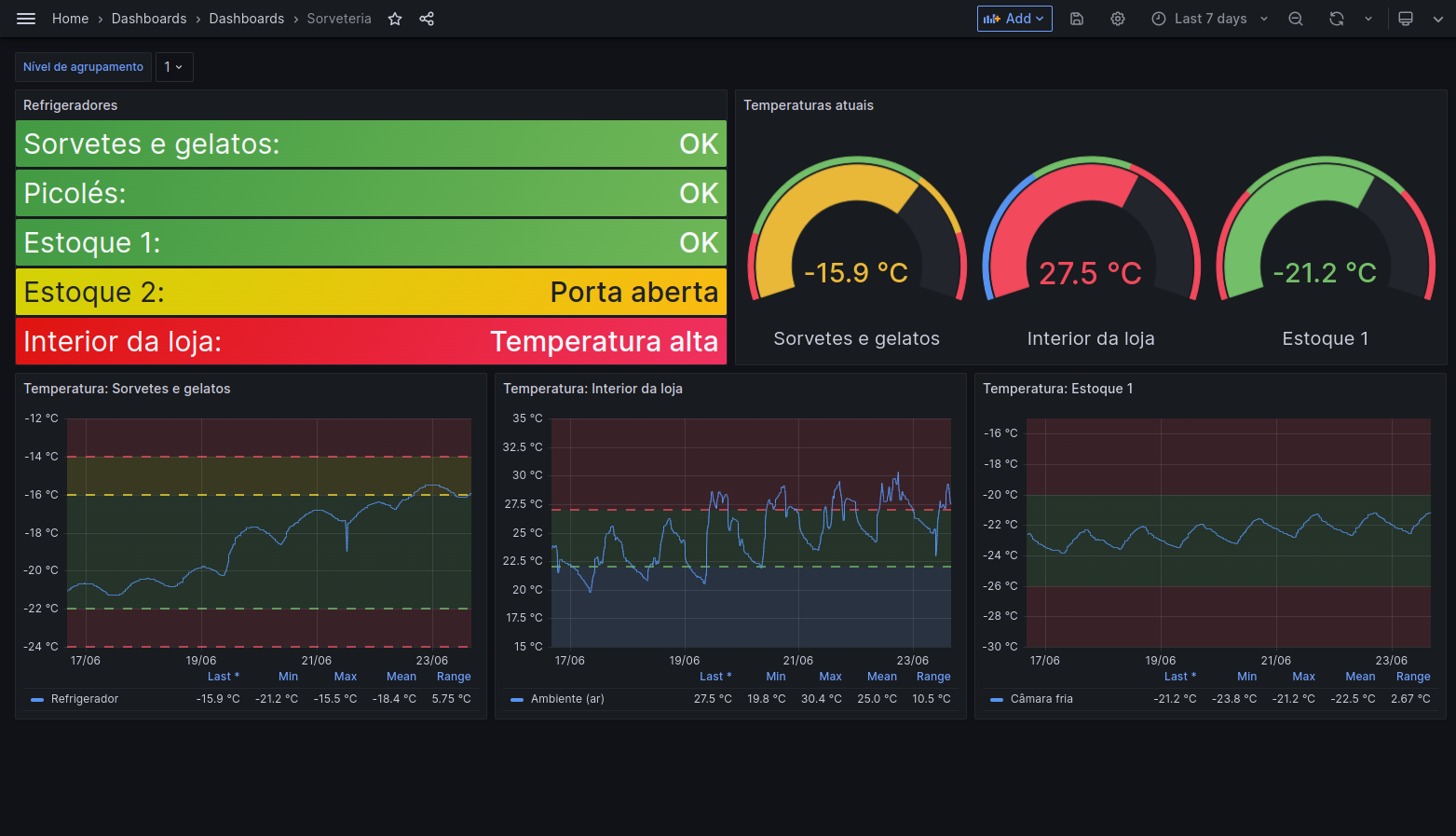The image size is (1456, 836).
Task: Open the Add panel dropdown
Action: [1014, 19]
